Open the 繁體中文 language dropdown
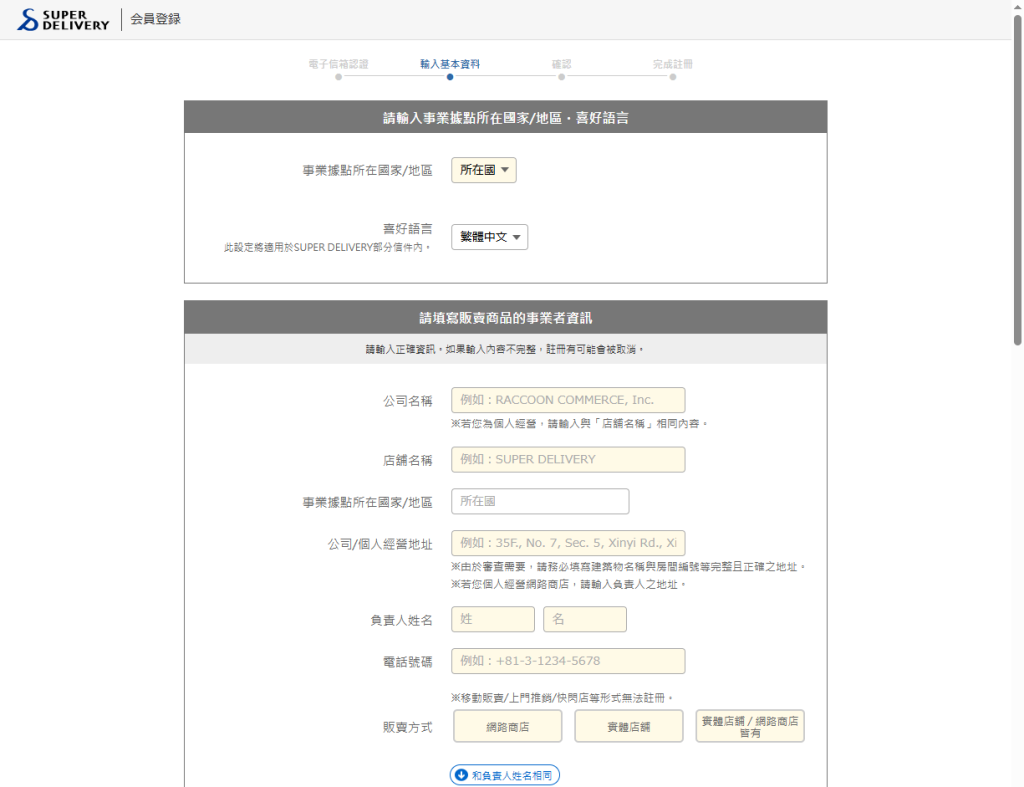 [x=489, y=237]
